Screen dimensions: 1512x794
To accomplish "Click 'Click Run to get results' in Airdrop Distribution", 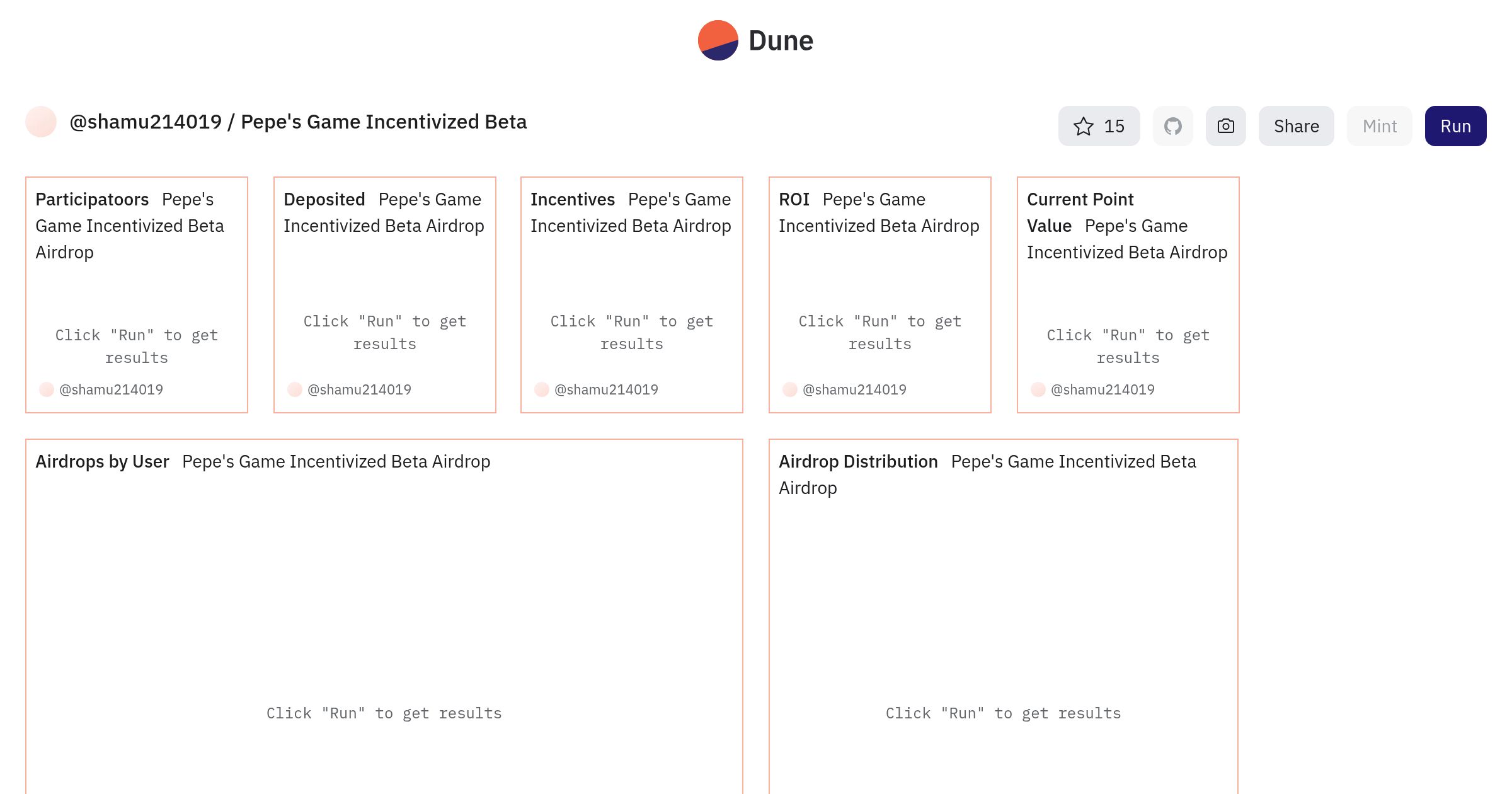I will tap(1004, 713).
